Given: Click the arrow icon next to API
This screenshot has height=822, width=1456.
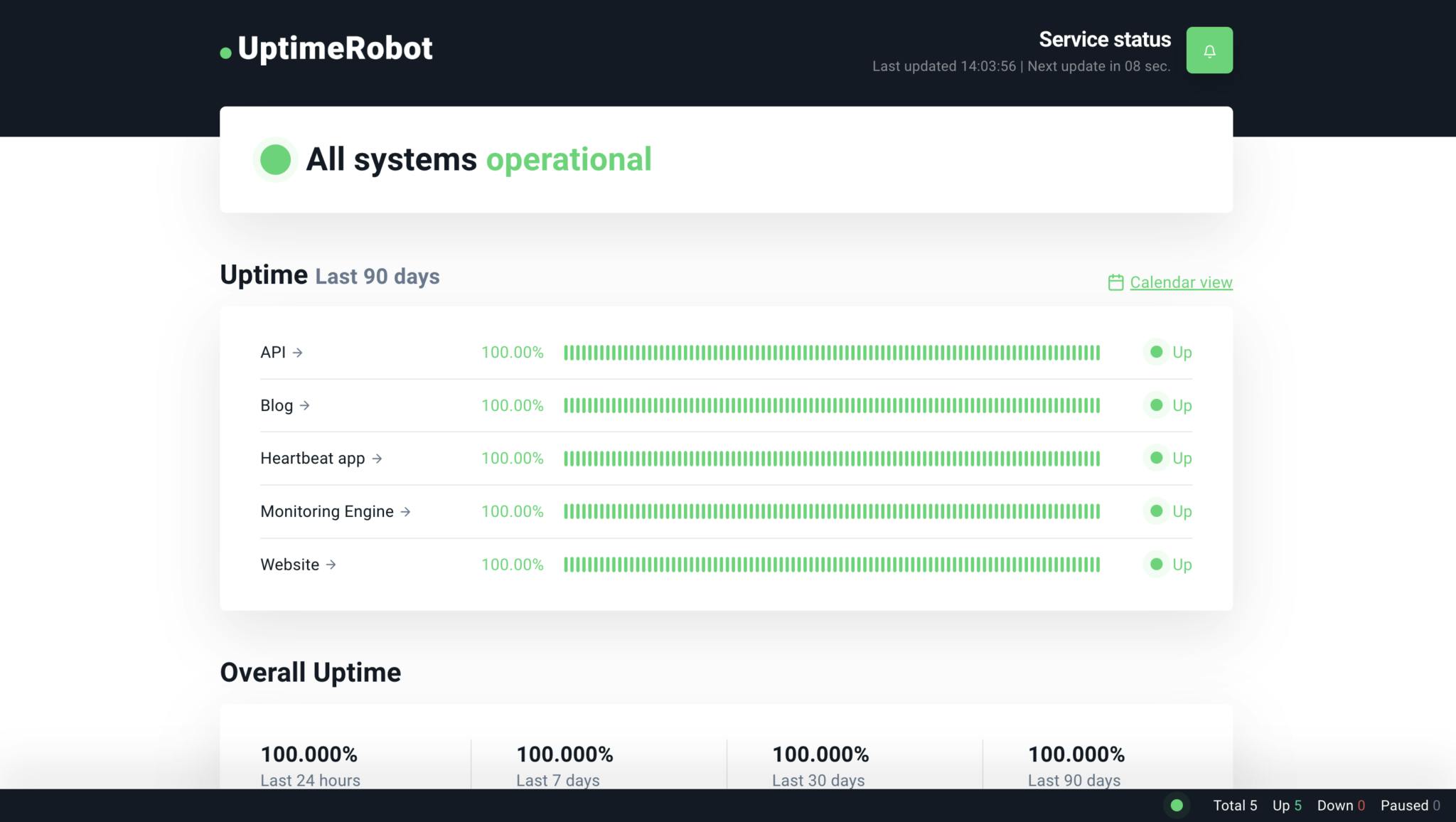Looking at the screenshot, I should coord(298,352).
